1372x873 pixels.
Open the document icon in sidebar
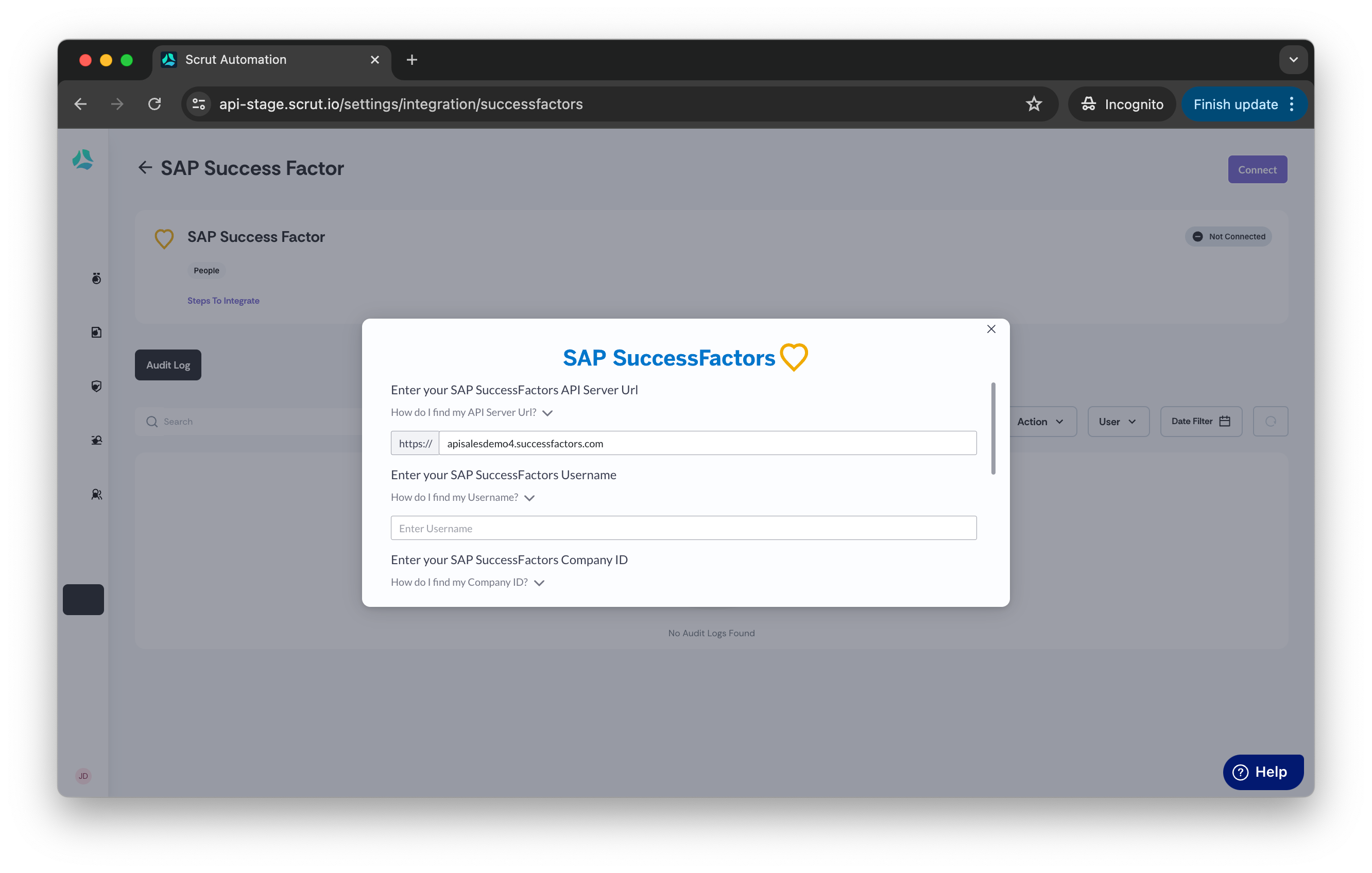click(x=96, y=333)
